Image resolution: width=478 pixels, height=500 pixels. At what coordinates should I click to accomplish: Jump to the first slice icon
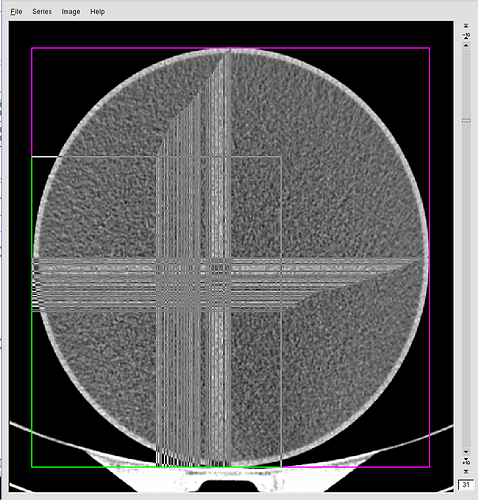(466, 26)
